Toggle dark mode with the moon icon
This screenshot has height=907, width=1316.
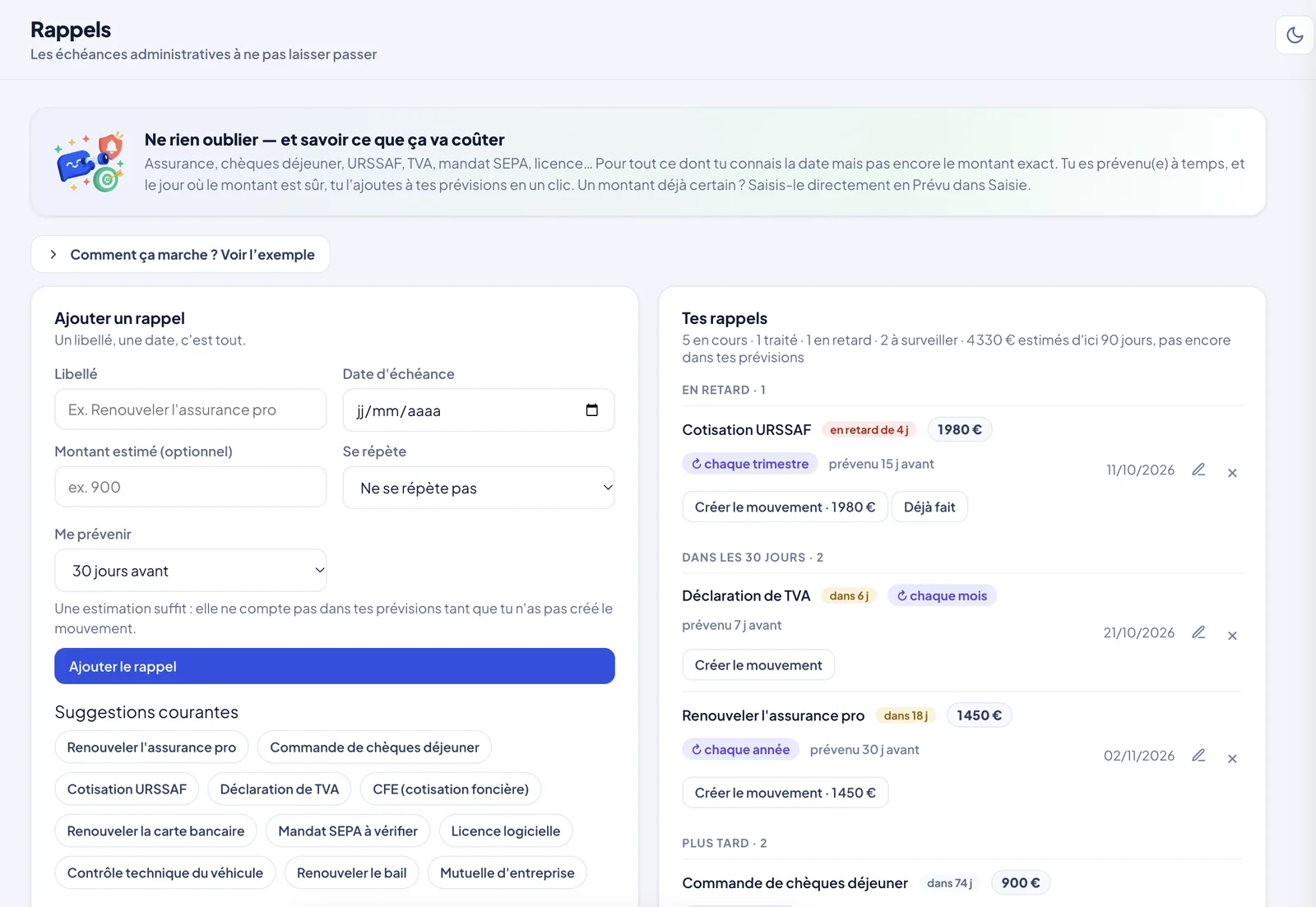click(1295, 35)
